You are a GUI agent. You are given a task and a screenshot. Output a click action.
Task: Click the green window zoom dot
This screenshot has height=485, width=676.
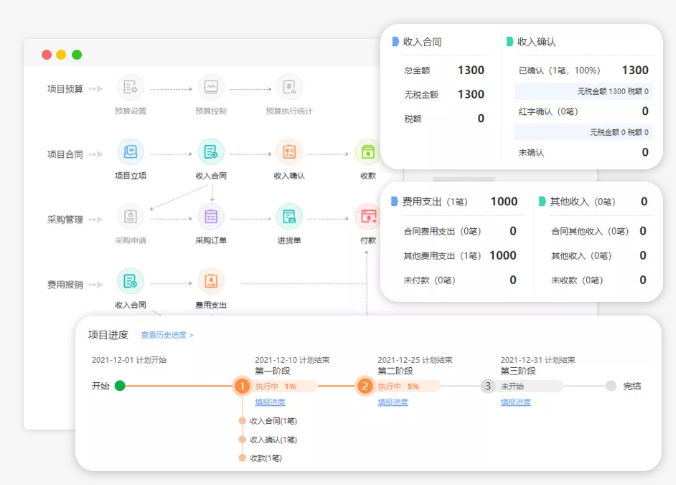click(x=77, y=55)
